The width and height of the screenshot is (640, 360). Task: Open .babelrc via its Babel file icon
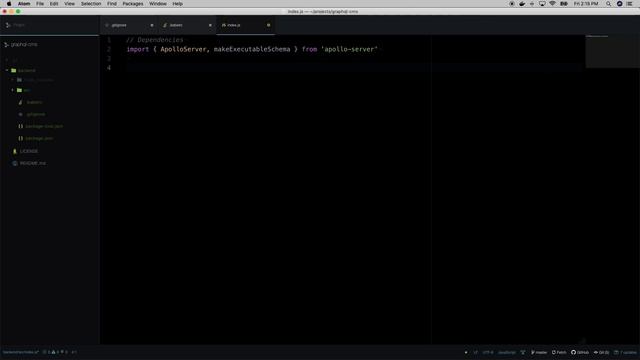click(20, 102)
